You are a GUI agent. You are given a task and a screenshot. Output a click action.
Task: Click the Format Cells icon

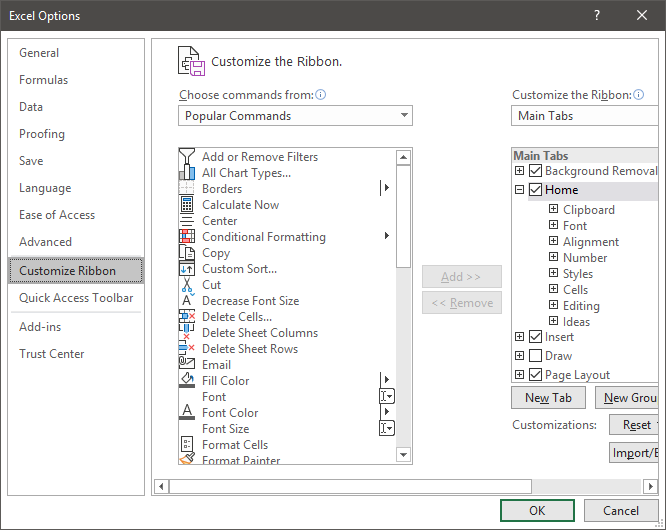click(x=187, y=444)
